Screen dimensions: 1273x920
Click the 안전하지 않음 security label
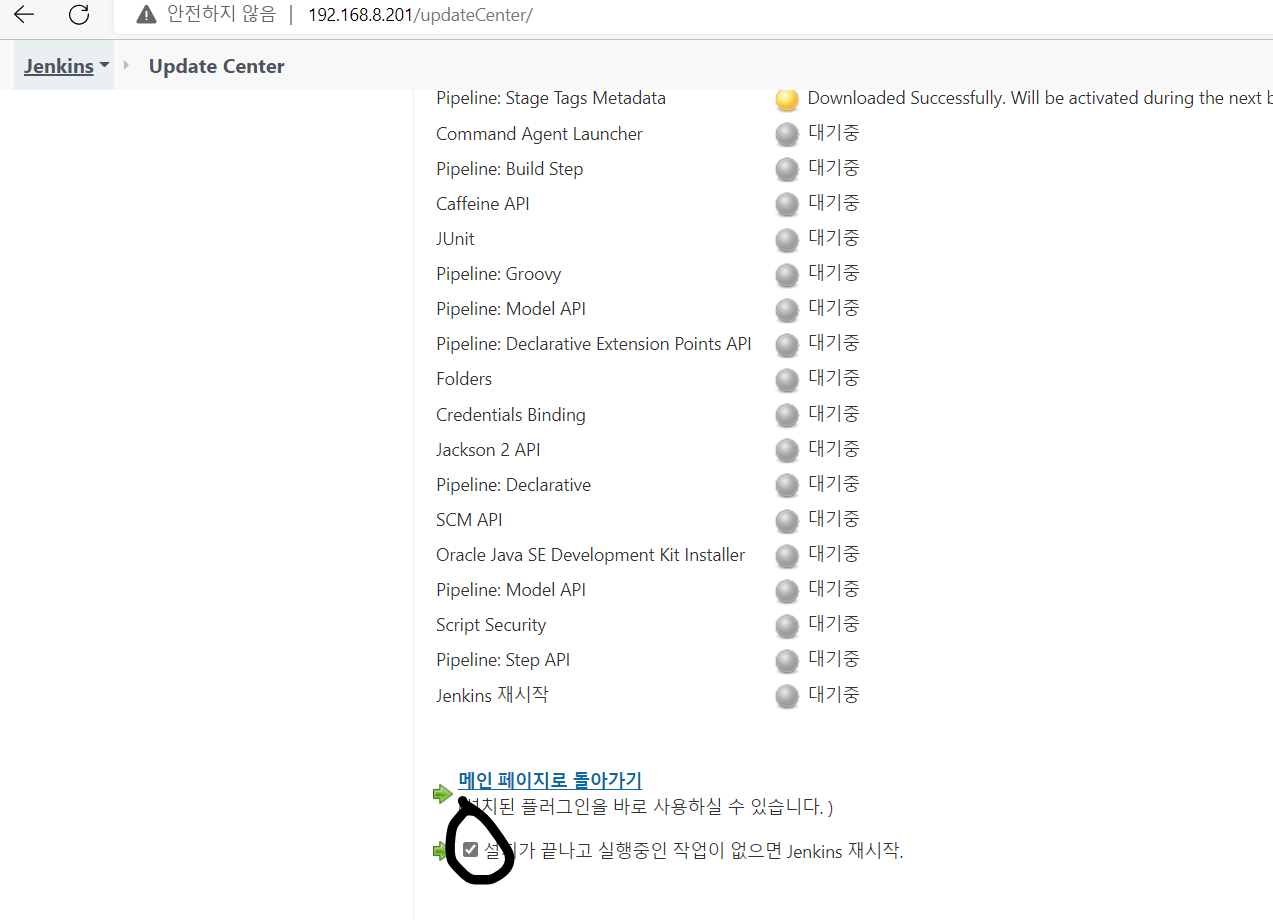(x=221, y=15)
